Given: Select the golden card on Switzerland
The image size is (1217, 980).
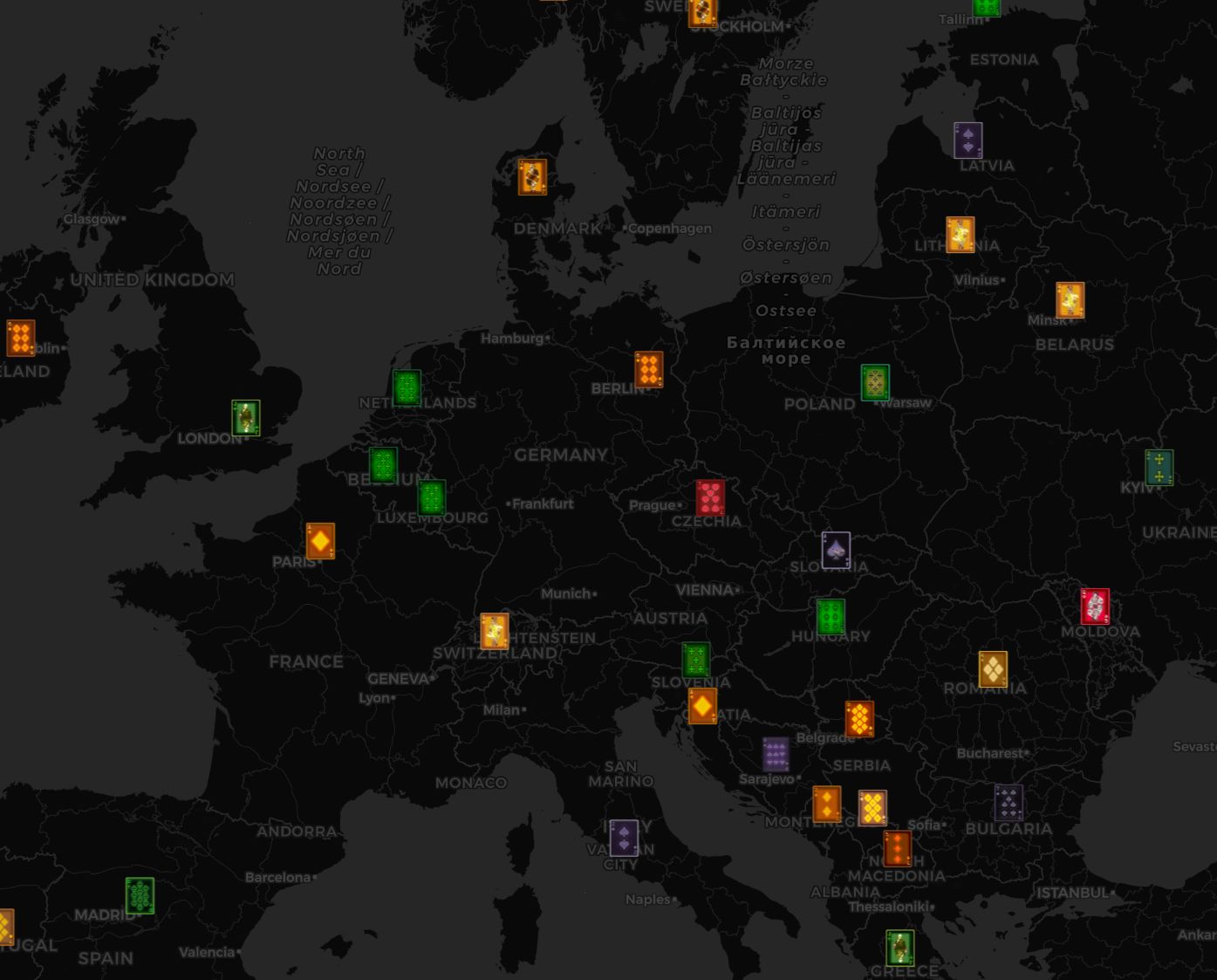Looking at the screenshot, I should [x=495, y=631].
